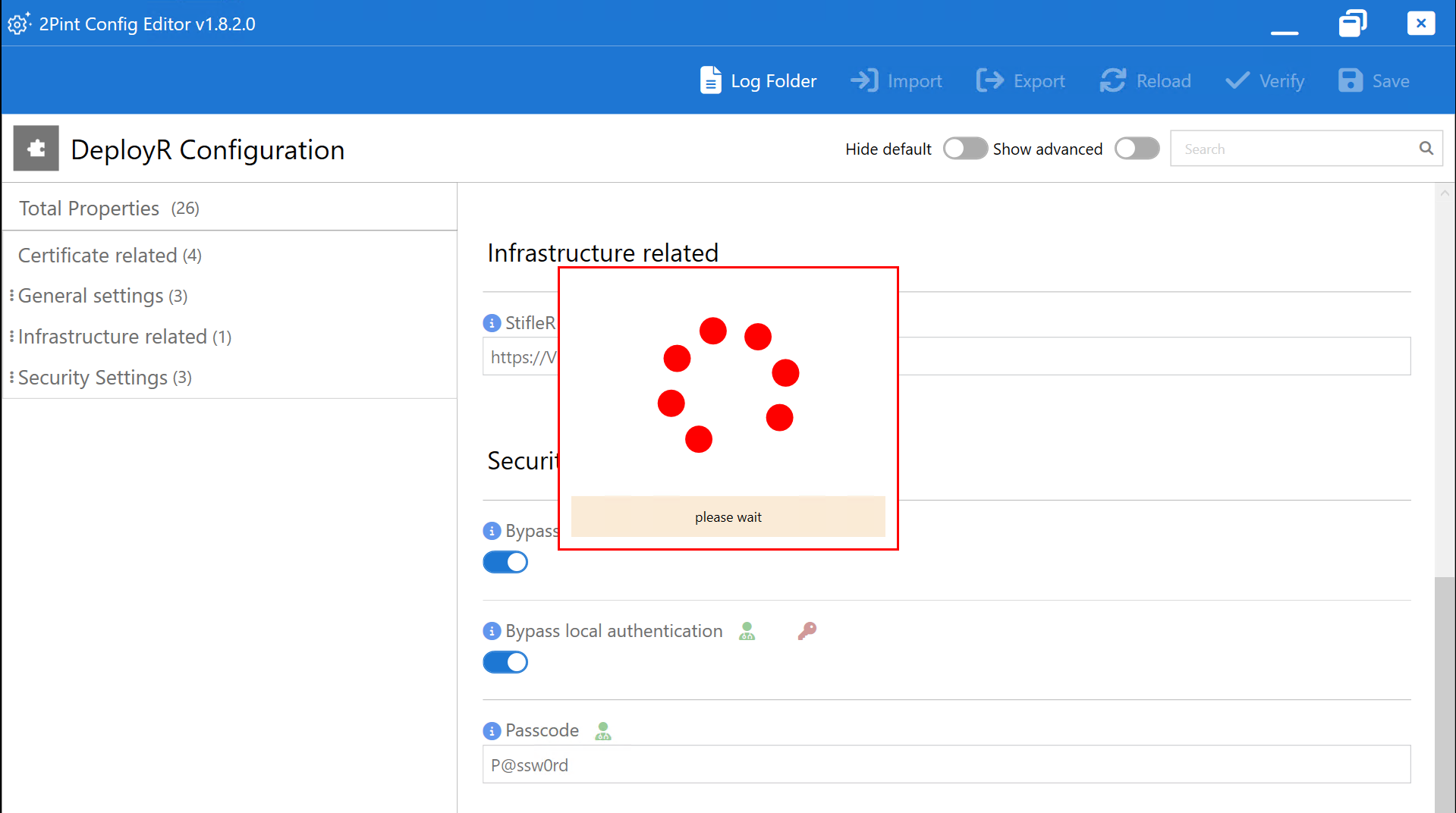Enable the Show advanced switch
The height and width of the screenshot is (813, 1456).
pos(1137,149)
